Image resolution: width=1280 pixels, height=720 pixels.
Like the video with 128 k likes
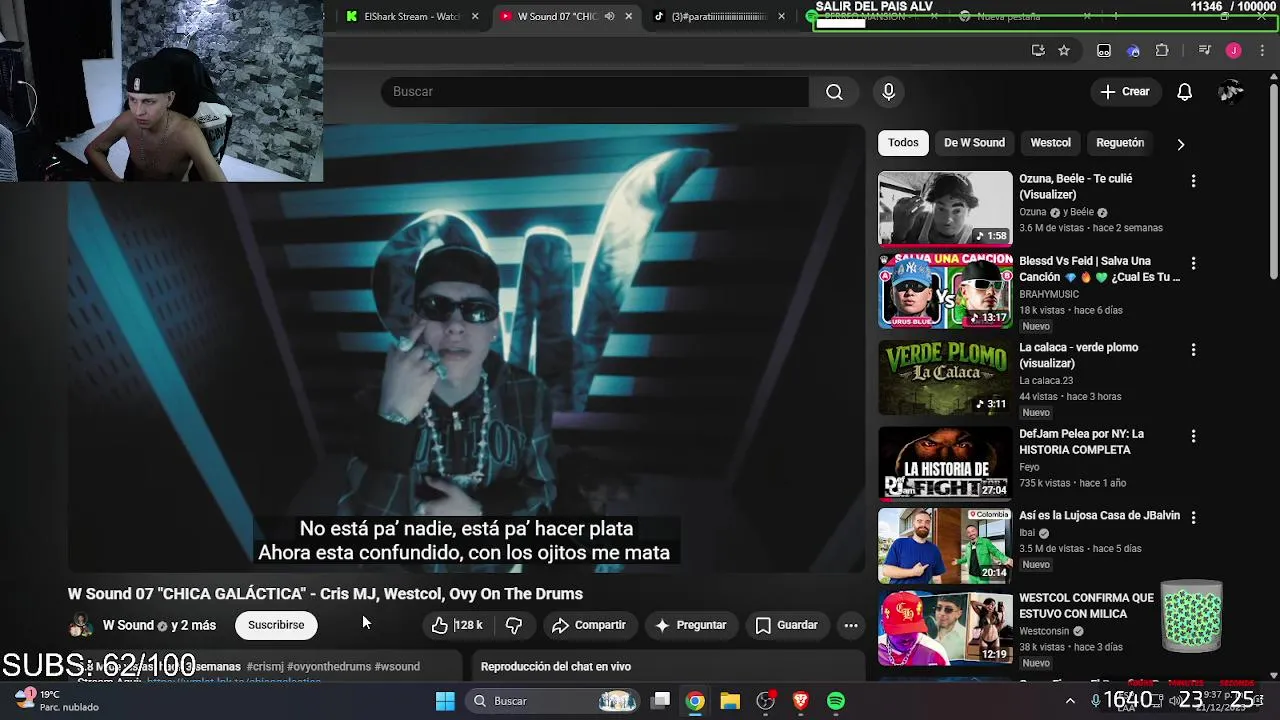point(457,625)
